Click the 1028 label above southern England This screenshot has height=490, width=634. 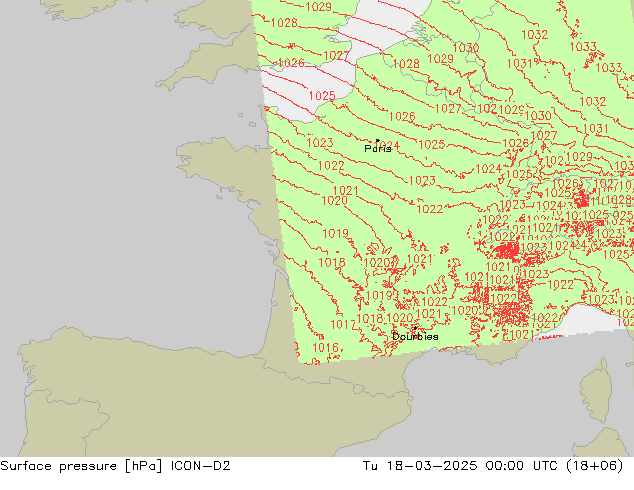284,23
